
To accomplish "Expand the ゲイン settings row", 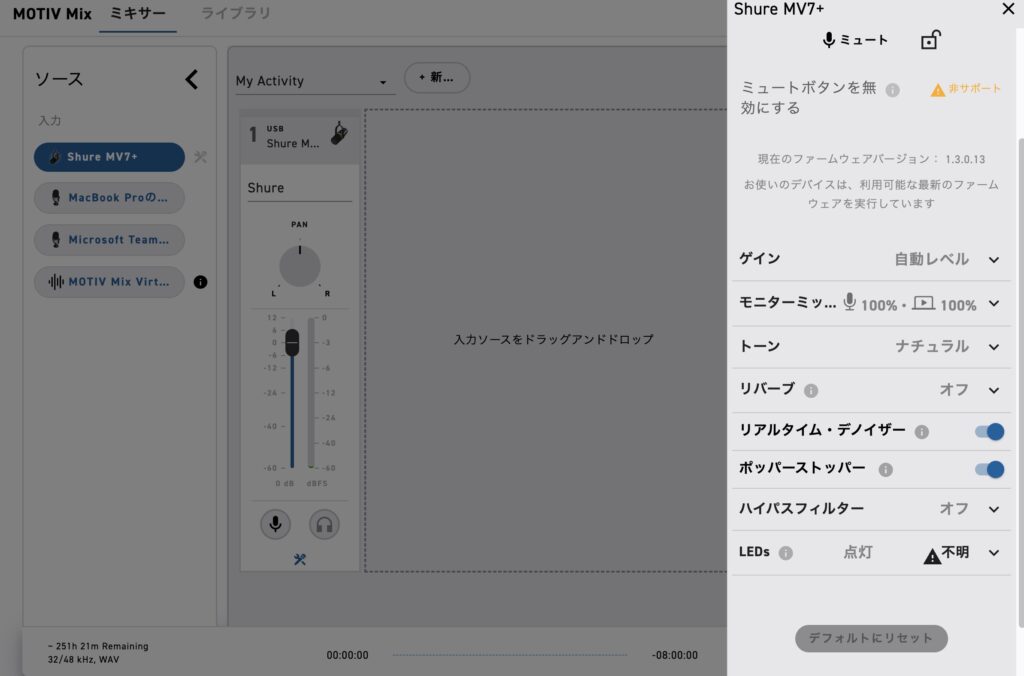I will (993, 260).
